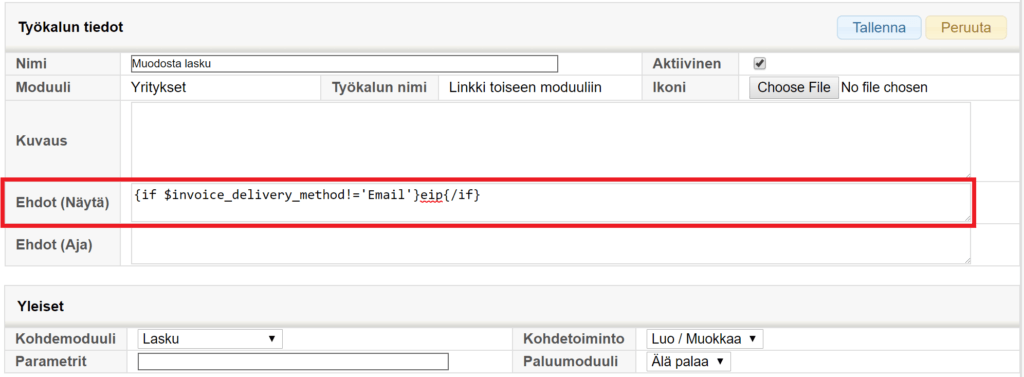Viewport: 1024px width, 377px height.
Task: Click the Parametrit input field
Action: 293,361
